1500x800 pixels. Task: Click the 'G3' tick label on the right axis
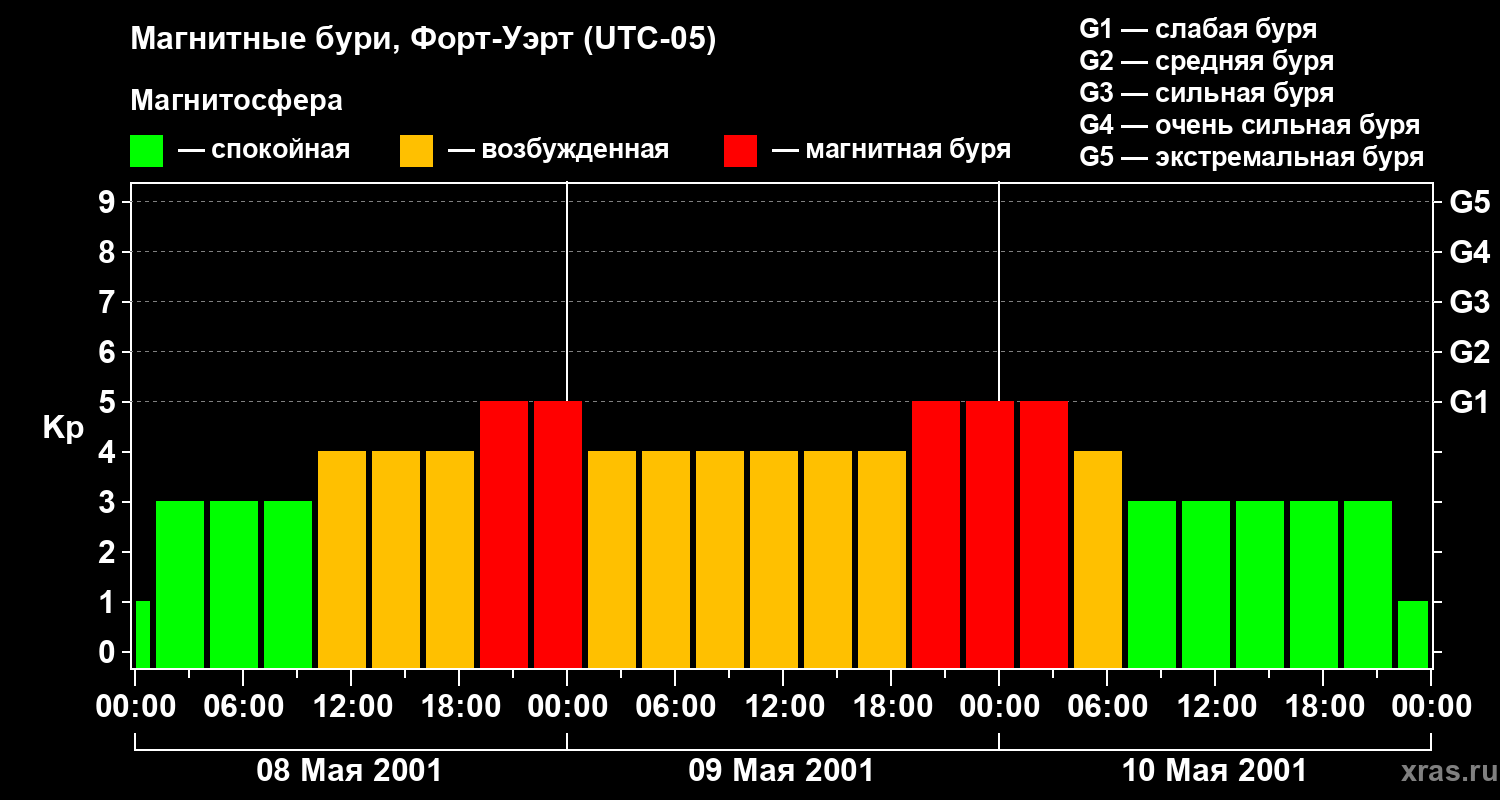click(x=1469, y=302)
